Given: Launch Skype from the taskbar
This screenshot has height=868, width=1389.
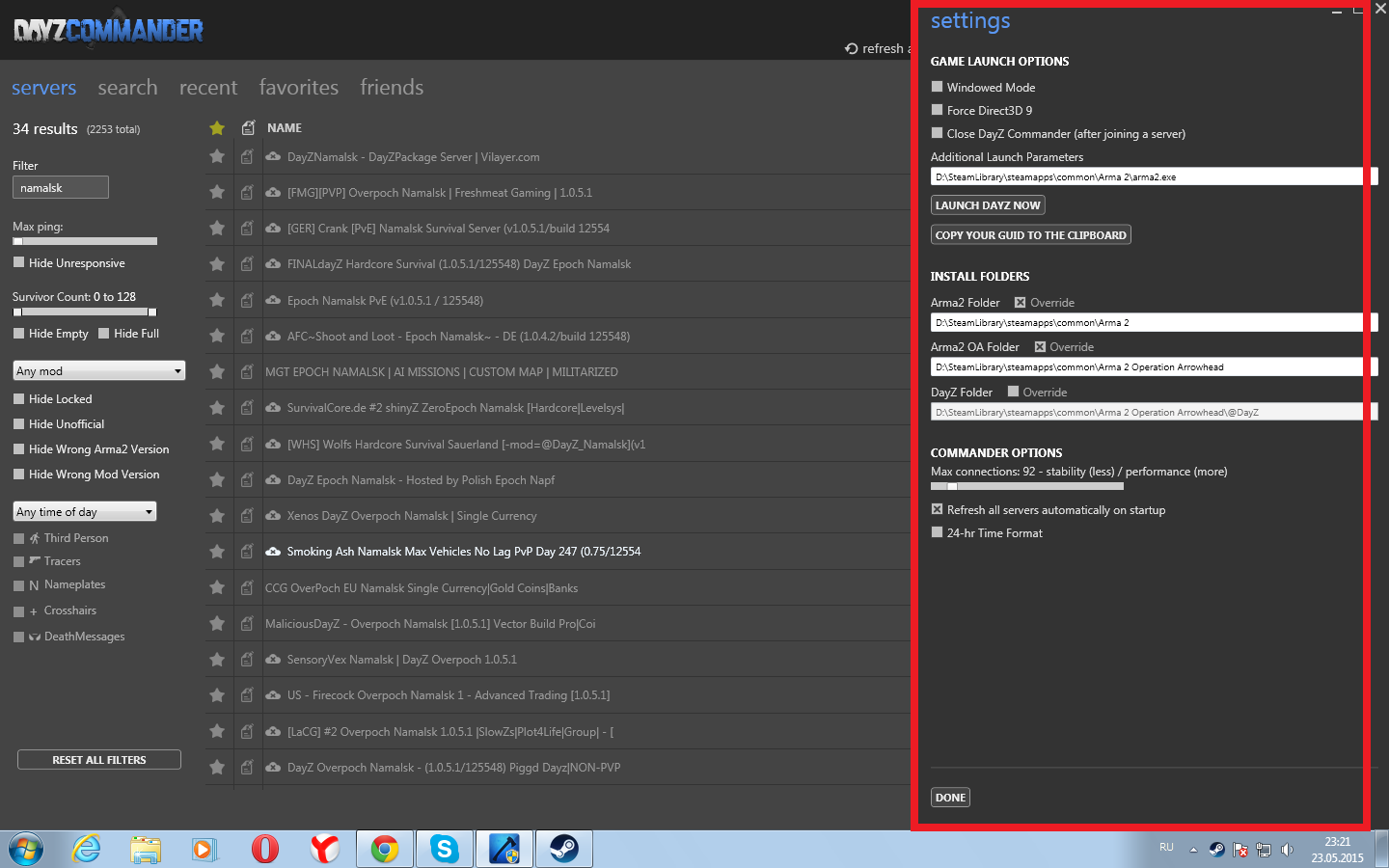Looking at the screenshot, I should coord(445,849).
